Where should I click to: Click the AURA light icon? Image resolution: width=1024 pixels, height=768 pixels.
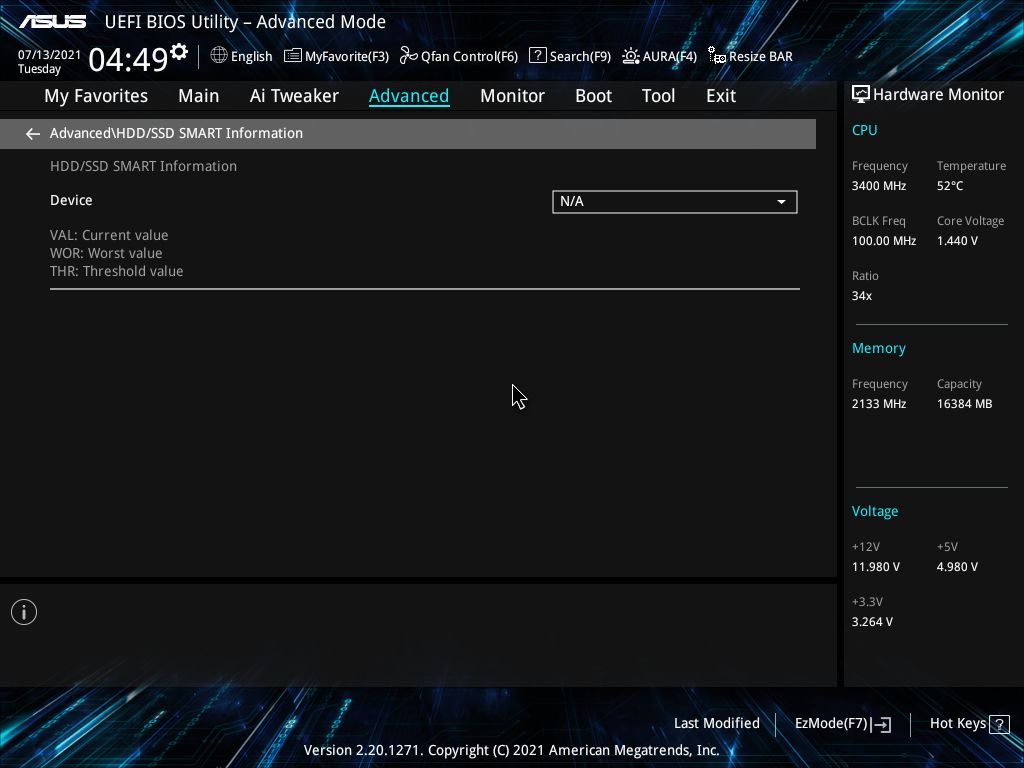(631, 56)
